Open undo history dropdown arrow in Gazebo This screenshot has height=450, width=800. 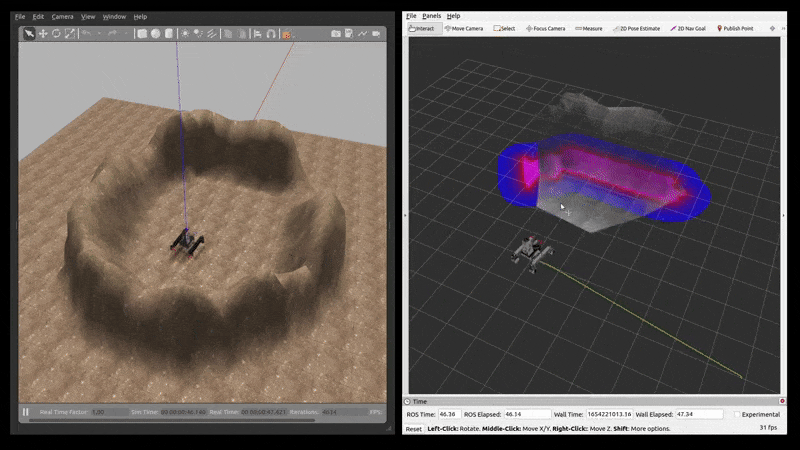pos(99,34)
